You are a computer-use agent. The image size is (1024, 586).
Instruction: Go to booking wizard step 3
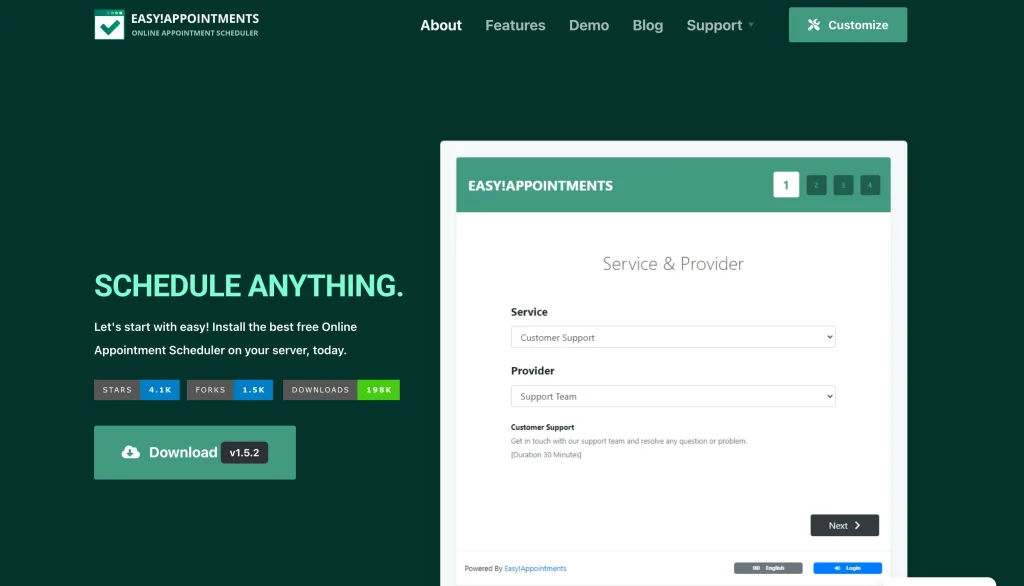pyautogui.click(x=843, y=185)
